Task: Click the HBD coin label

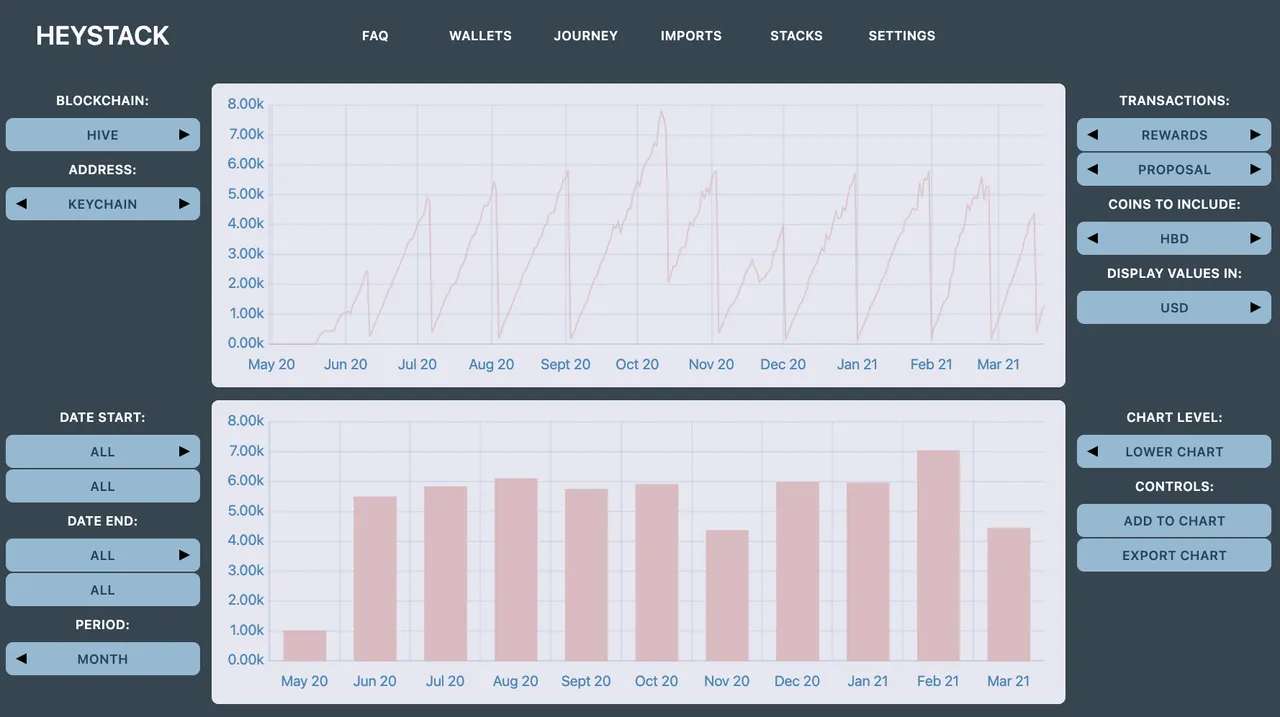Action: (x=1174, y=239)
